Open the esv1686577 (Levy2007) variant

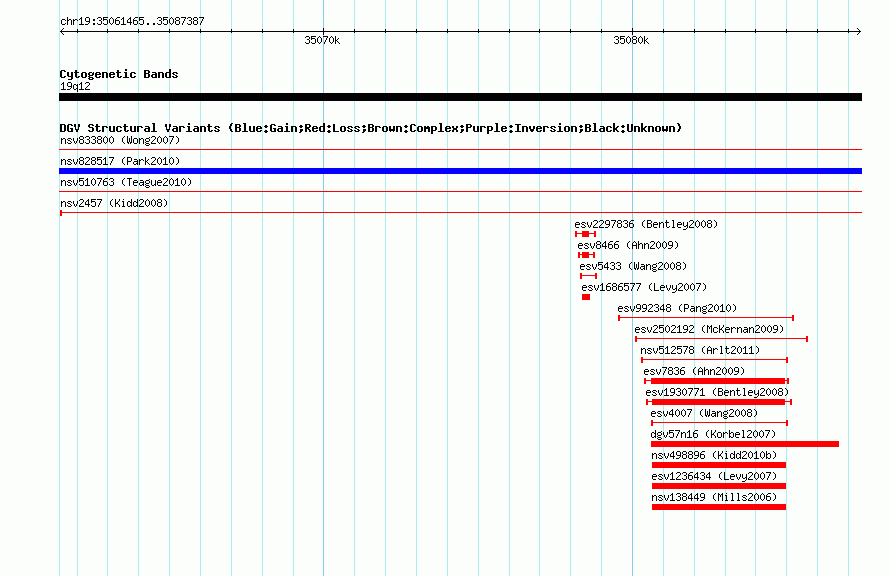(x=644, y=287)
